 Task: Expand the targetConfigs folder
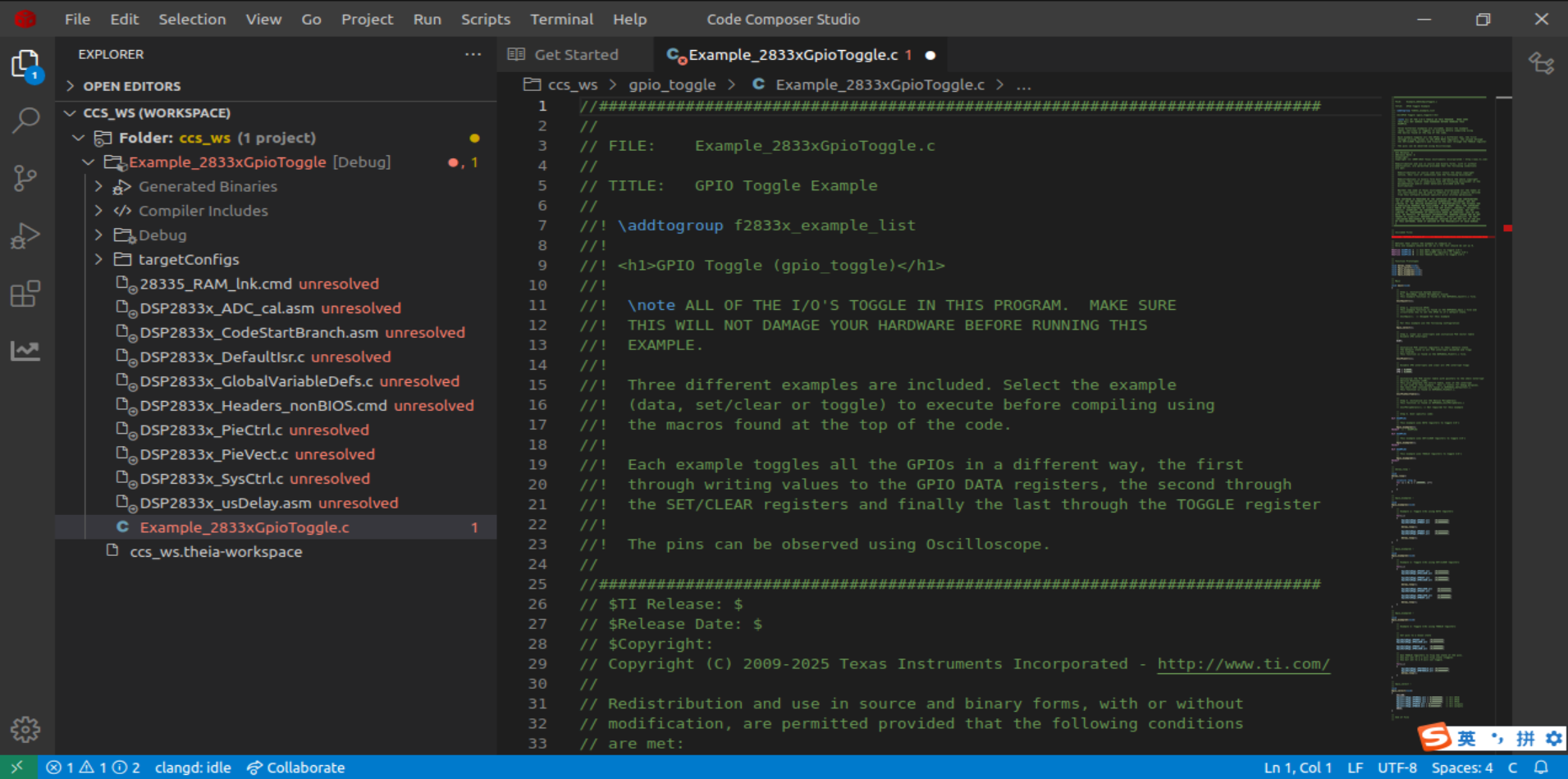[x=98, y=259]
